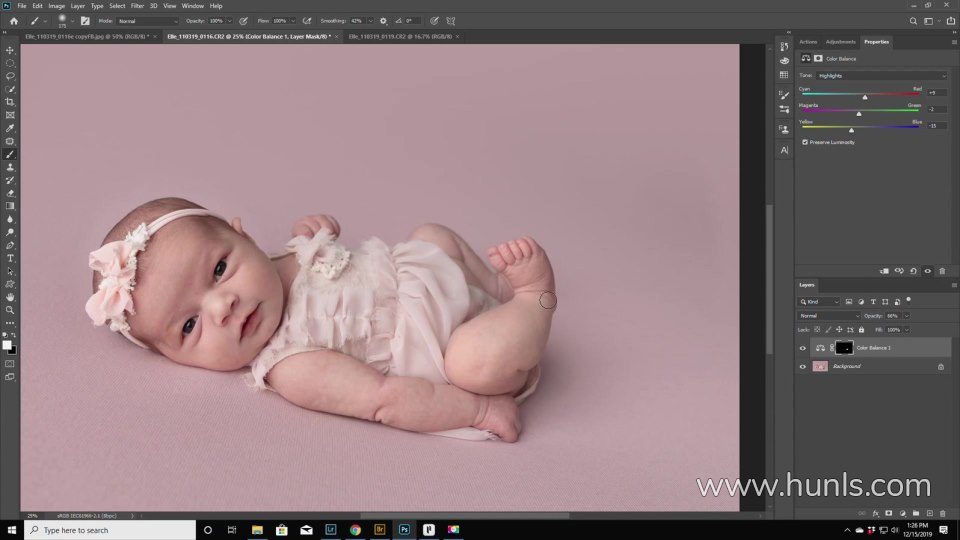Click the Home icon in options bar
This screenshot has height=540, width=960.
pos(13,20)
